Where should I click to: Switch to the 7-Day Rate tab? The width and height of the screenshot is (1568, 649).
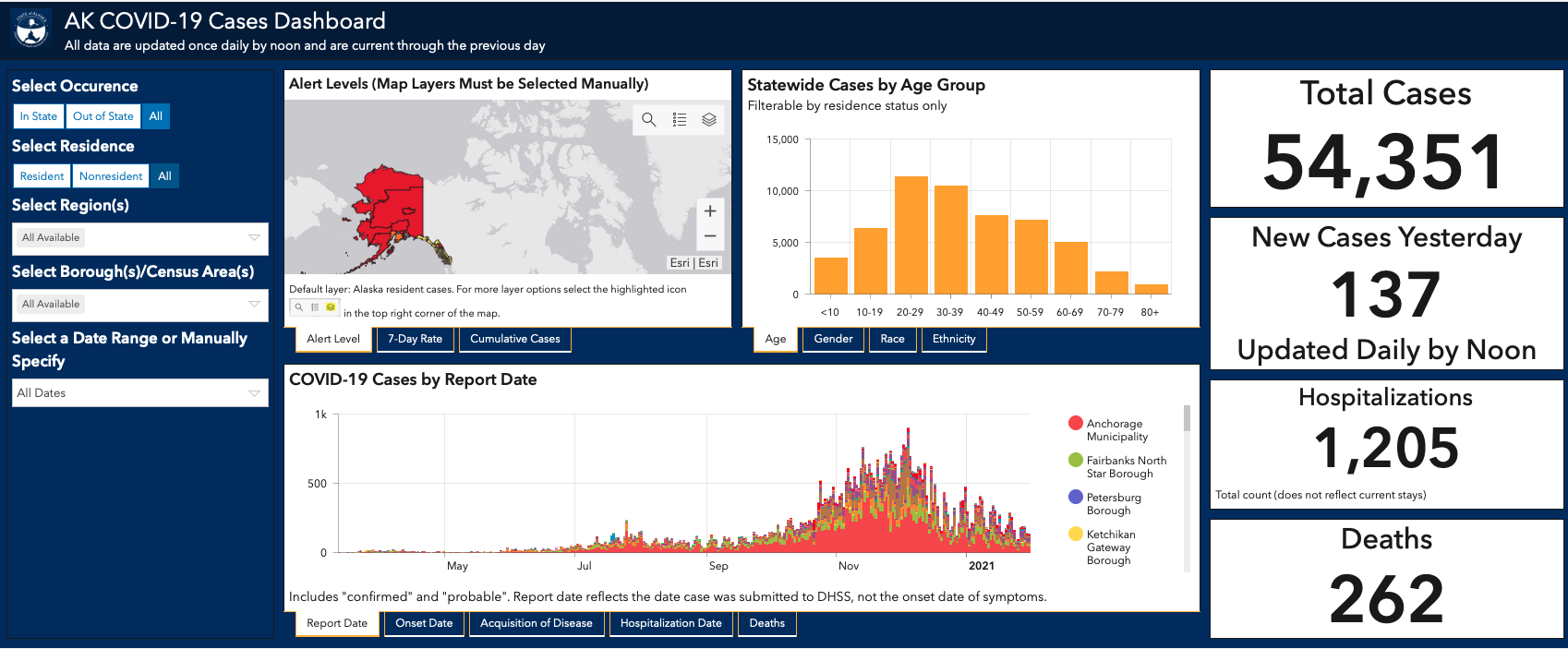[x=415, y=339]
